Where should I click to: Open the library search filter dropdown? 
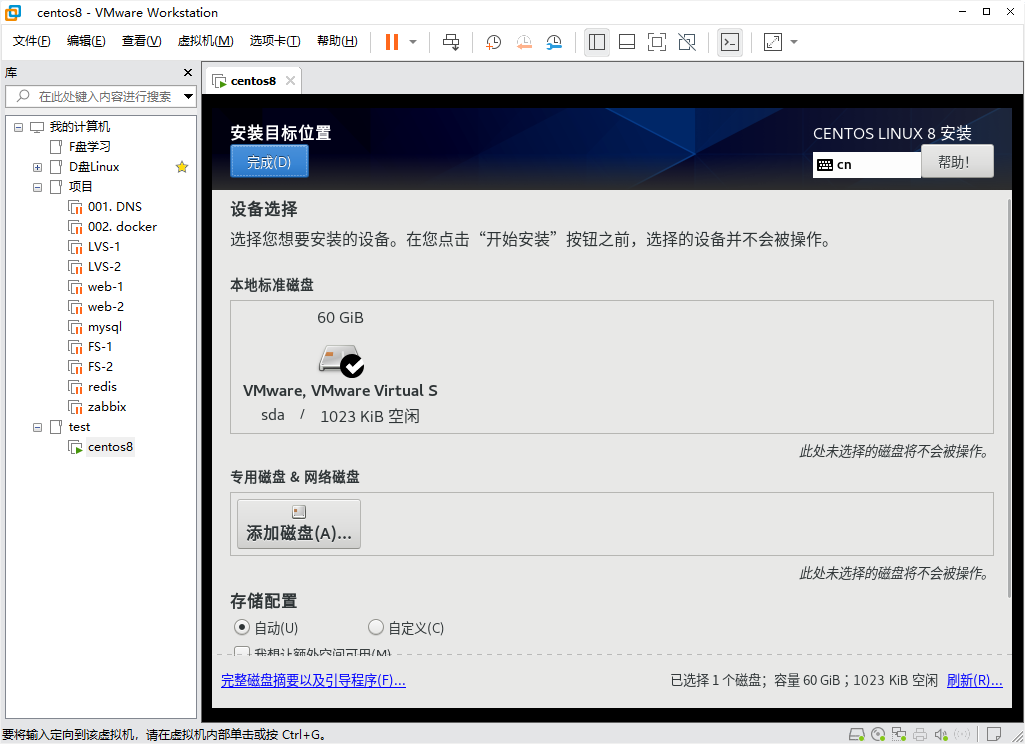pos(188,96)
